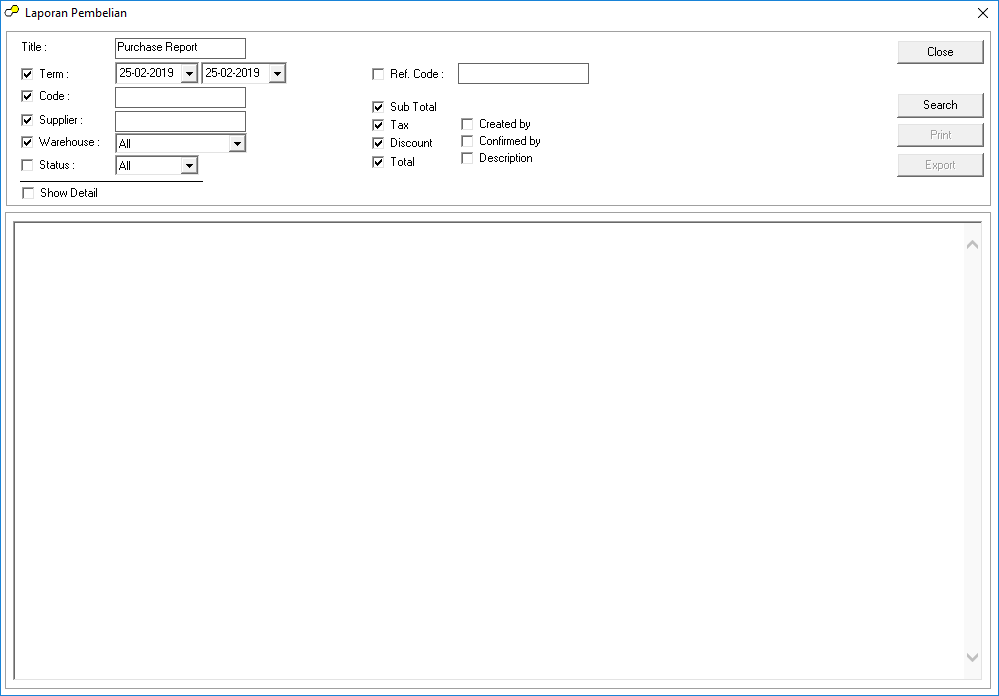The width and height of the screenshot is (999, 696).
Task: Click the Close button
Action: (x=940, y=52)
